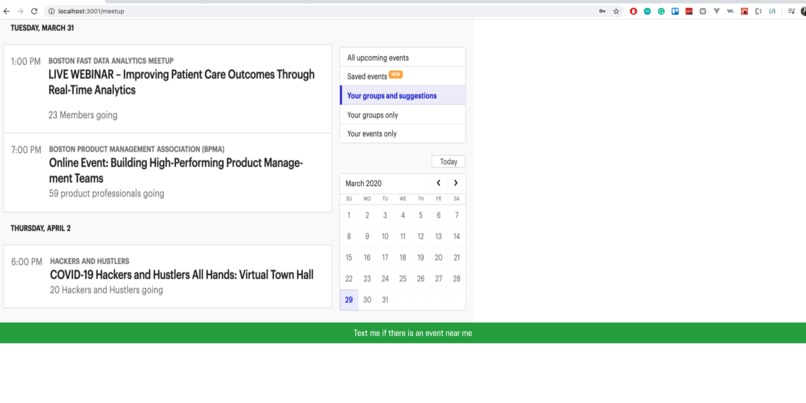Click the orange NEW badge on Saved events
The image size is (806, 403).
pos(396,75)
